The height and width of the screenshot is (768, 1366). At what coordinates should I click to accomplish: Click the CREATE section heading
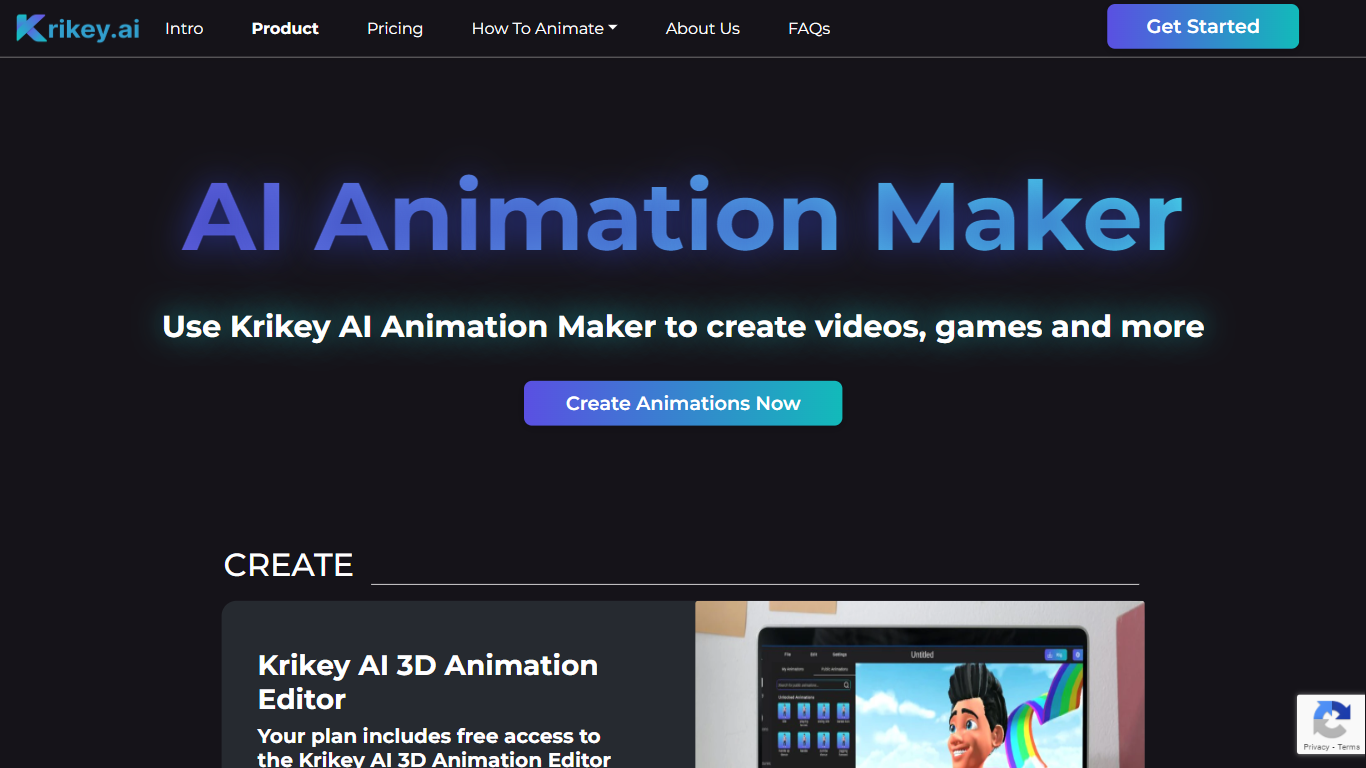(x=289, y=565)
